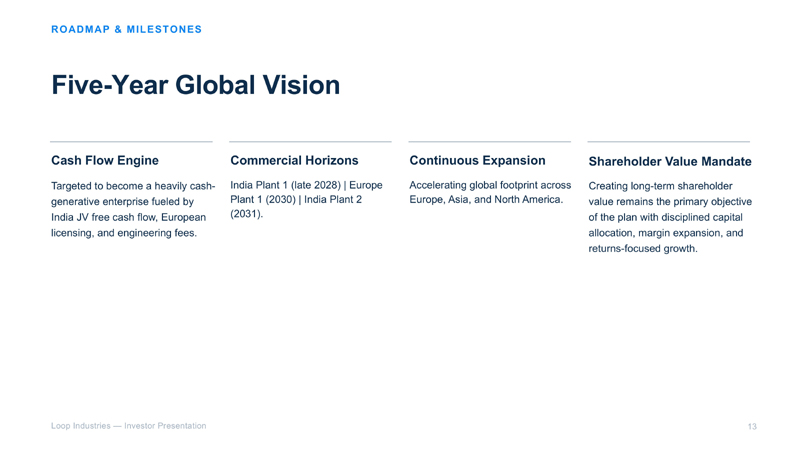
Task: Select the Five-Year Global Vision title
Action: [195, 85]
